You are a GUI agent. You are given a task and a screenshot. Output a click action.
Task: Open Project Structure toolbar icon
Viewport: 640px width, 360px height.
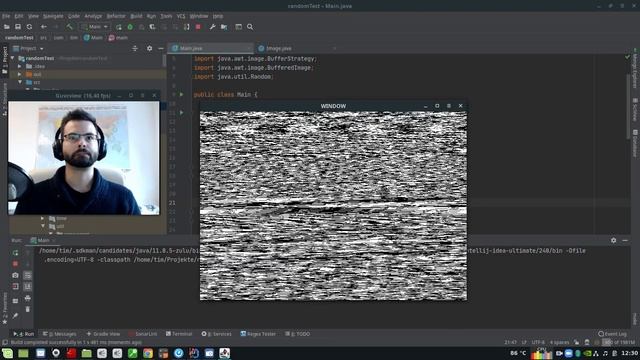click(224, 27)
